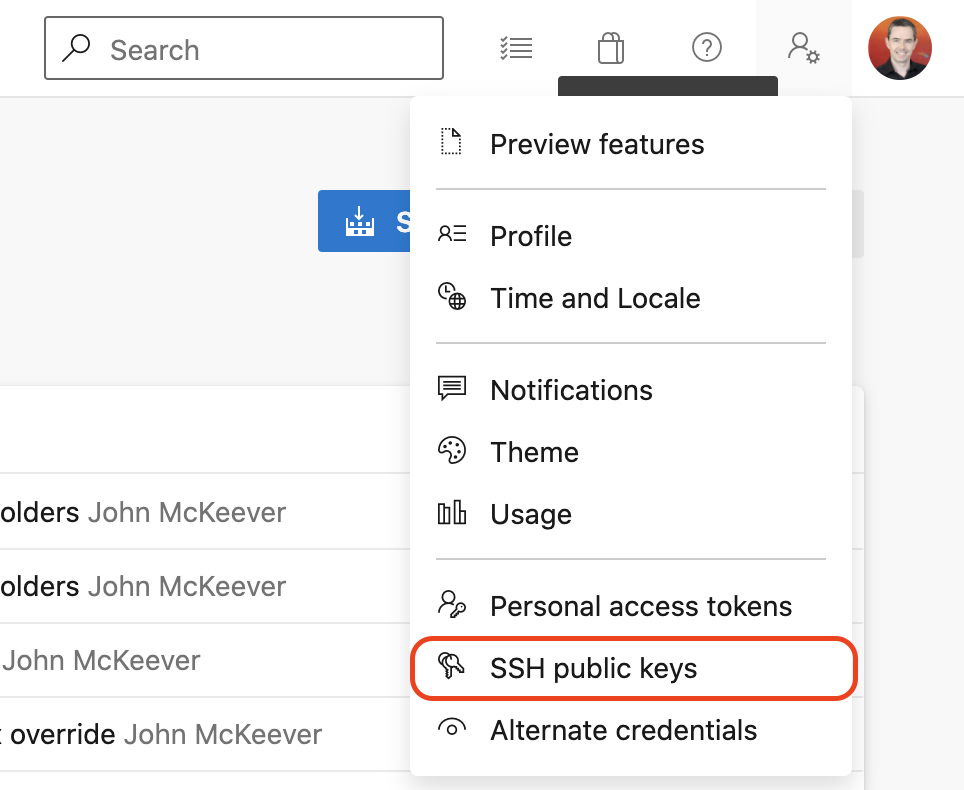The width and height of the screenshot is (964, 790).
Task: Open the user avatar profile picture
Action: pos(900,48)
